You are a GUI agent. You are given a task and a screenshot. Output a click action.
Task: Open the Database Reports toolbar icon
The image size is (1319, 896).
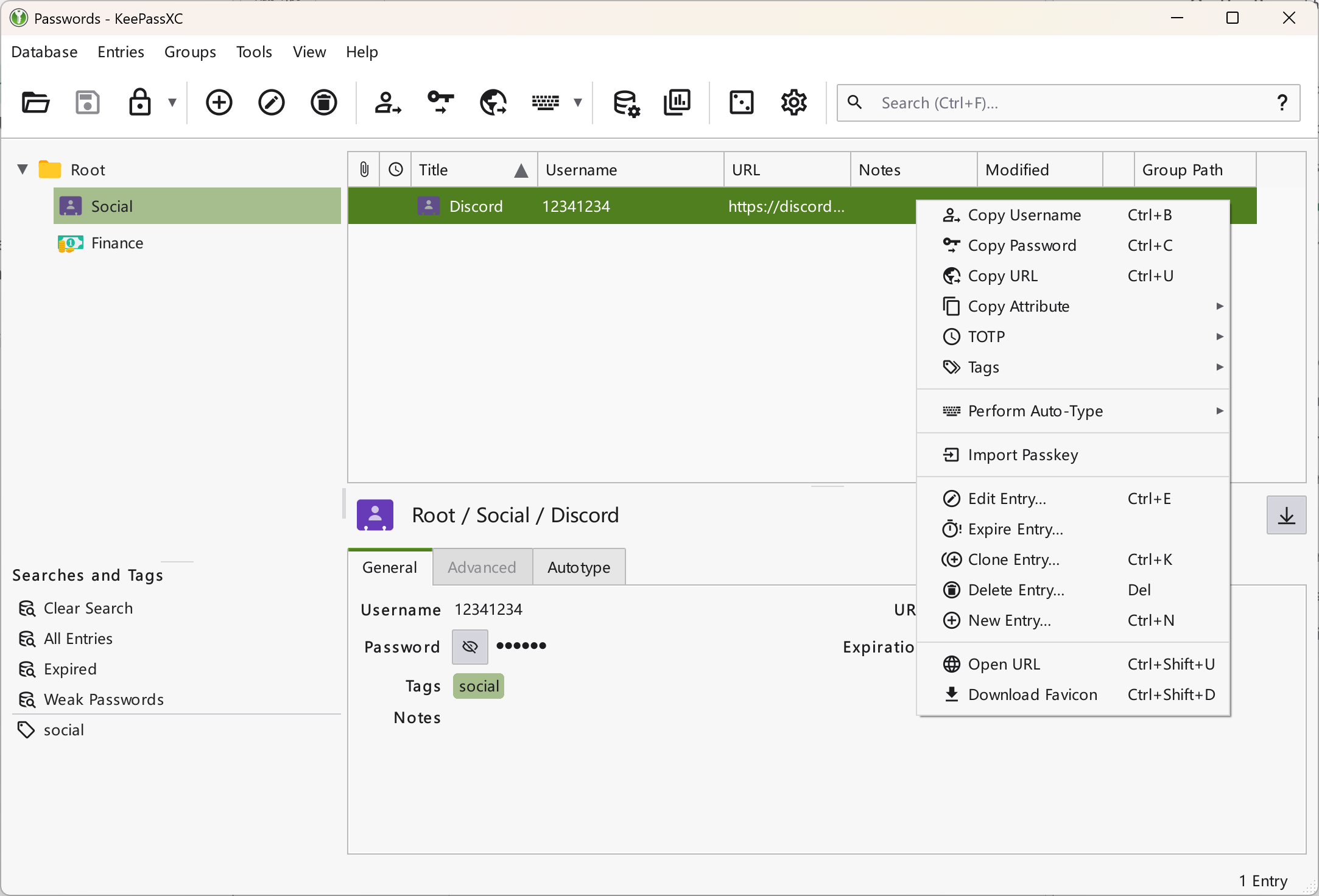(677, 102)
